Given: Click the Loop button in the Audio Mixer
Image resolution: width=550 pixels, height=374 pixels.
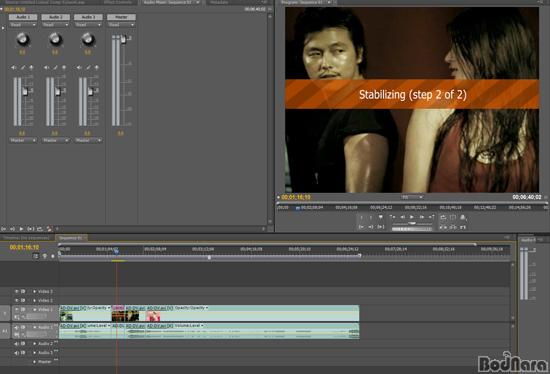Looking at the screenshot, I should [40, 229].
